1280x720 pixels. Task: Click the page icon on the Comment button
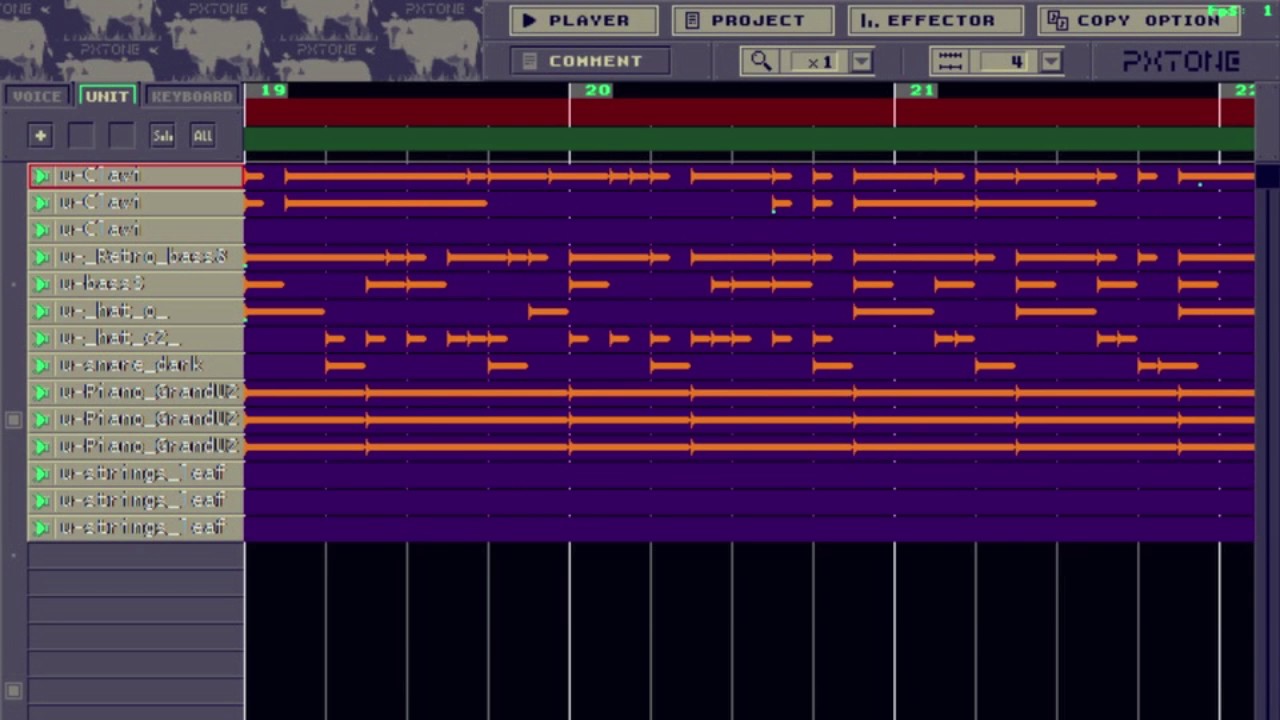[530, 61]
